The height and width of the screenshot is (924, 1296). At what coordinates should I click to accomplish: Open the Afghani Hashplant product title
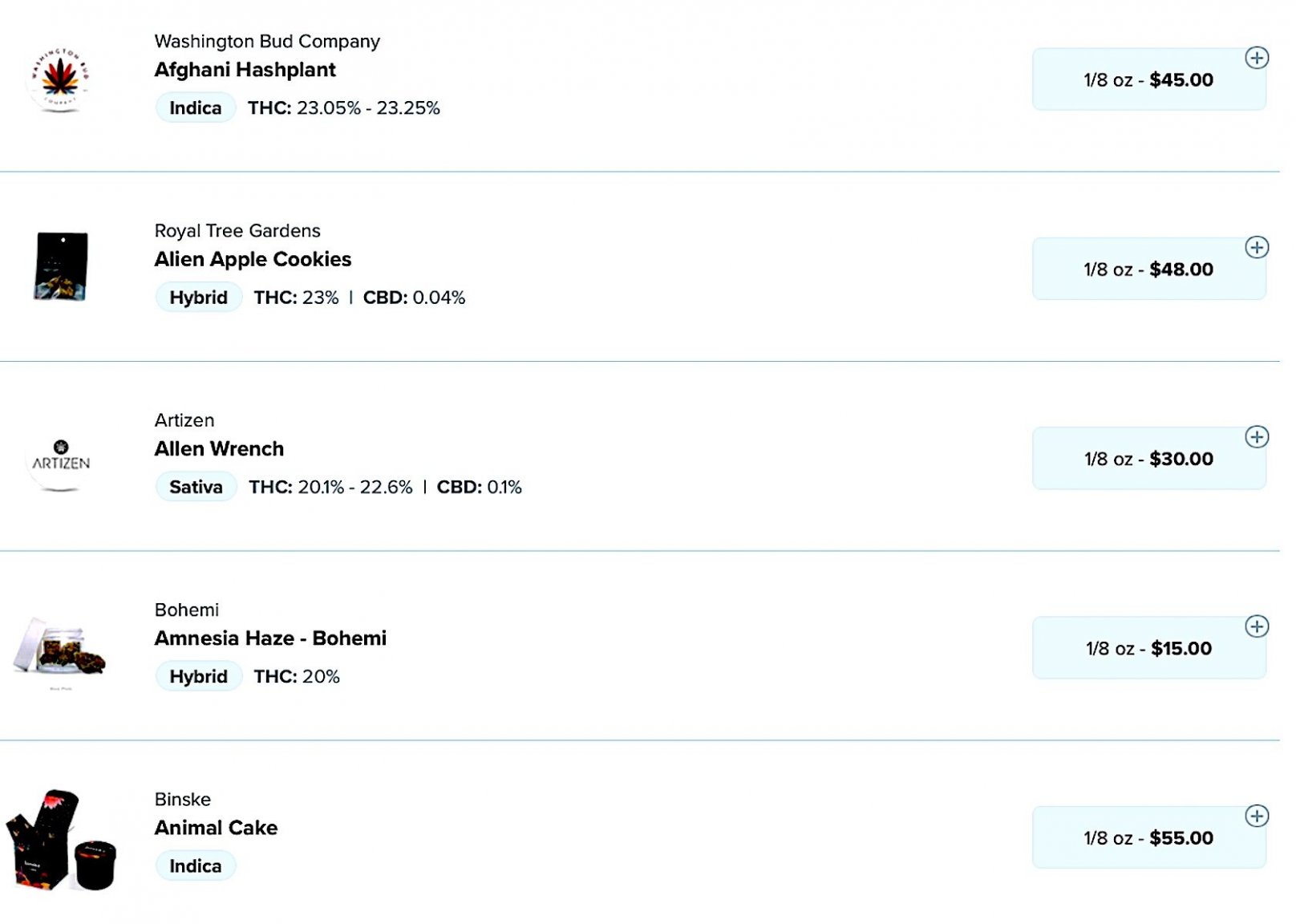point(245,70)
